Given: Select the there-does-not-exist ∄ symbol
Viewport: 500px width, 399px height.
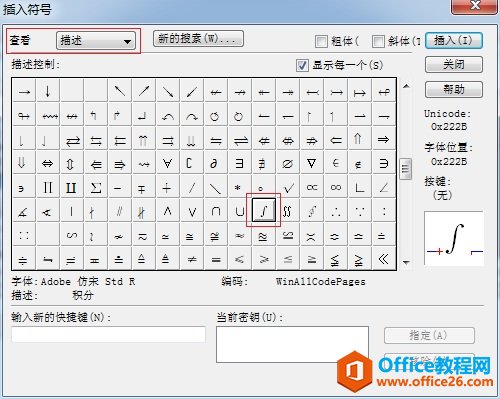Looking at the screenshot, I should point(264,163).
